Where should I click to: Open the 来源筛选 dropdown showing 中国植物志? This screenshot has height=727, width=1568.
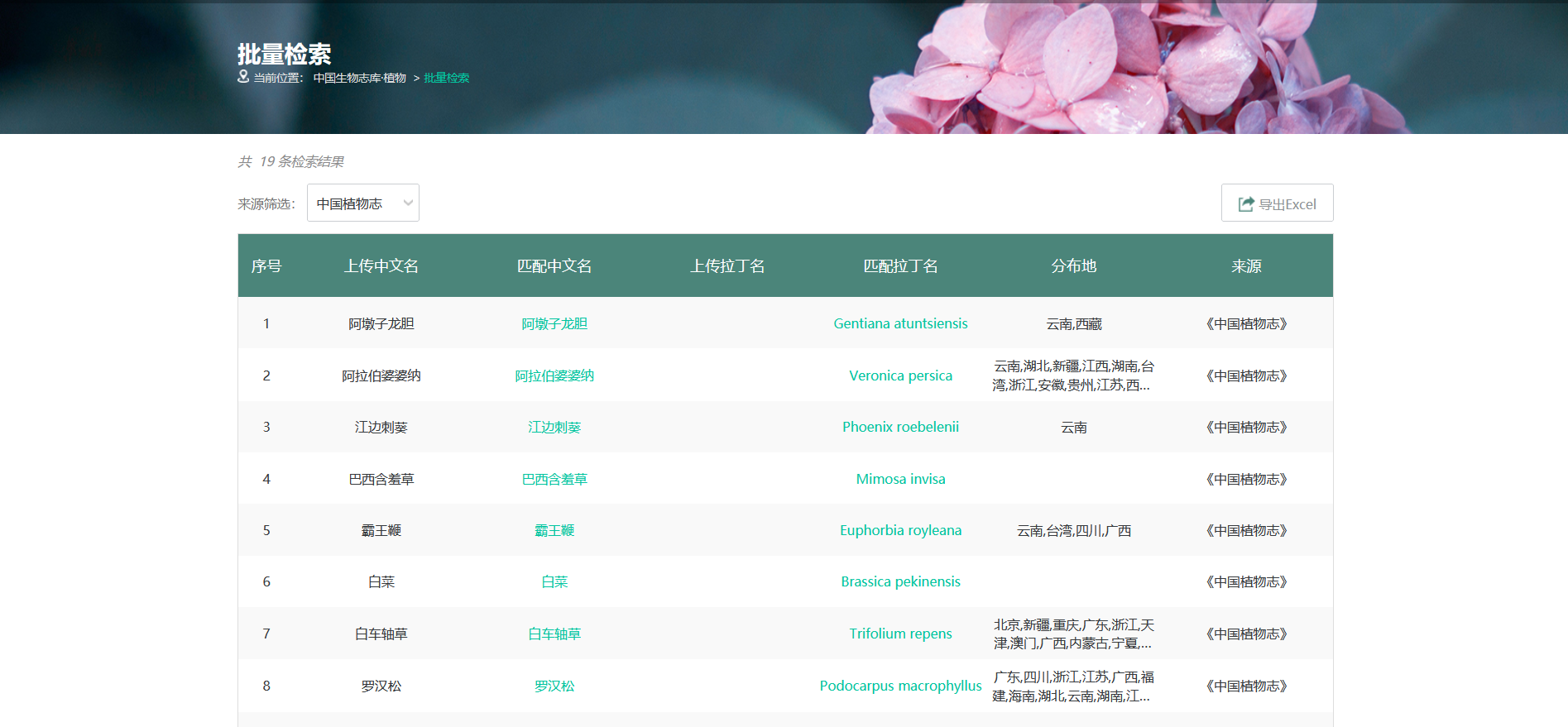tap(363, 203)
